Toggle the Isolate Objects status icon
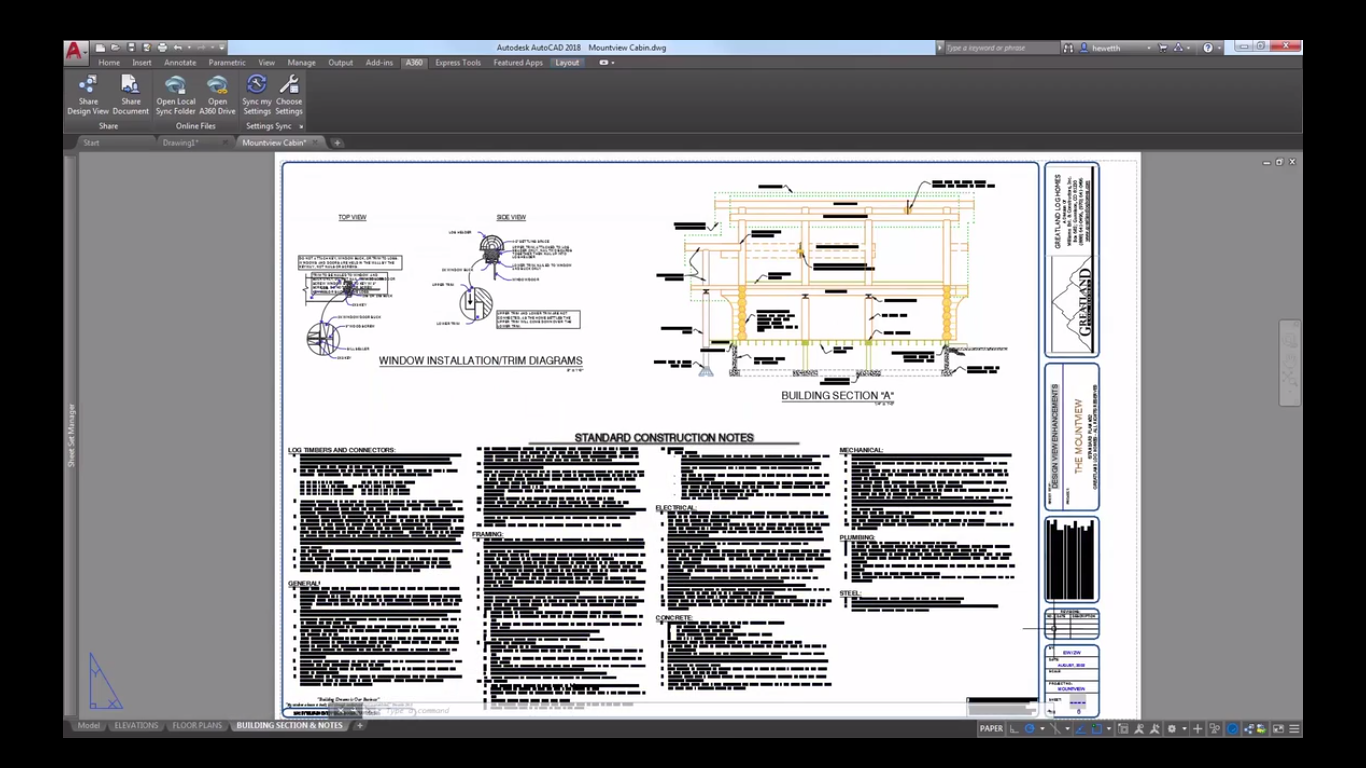This screenshot has height=768, width=1366. (1214, 729)
